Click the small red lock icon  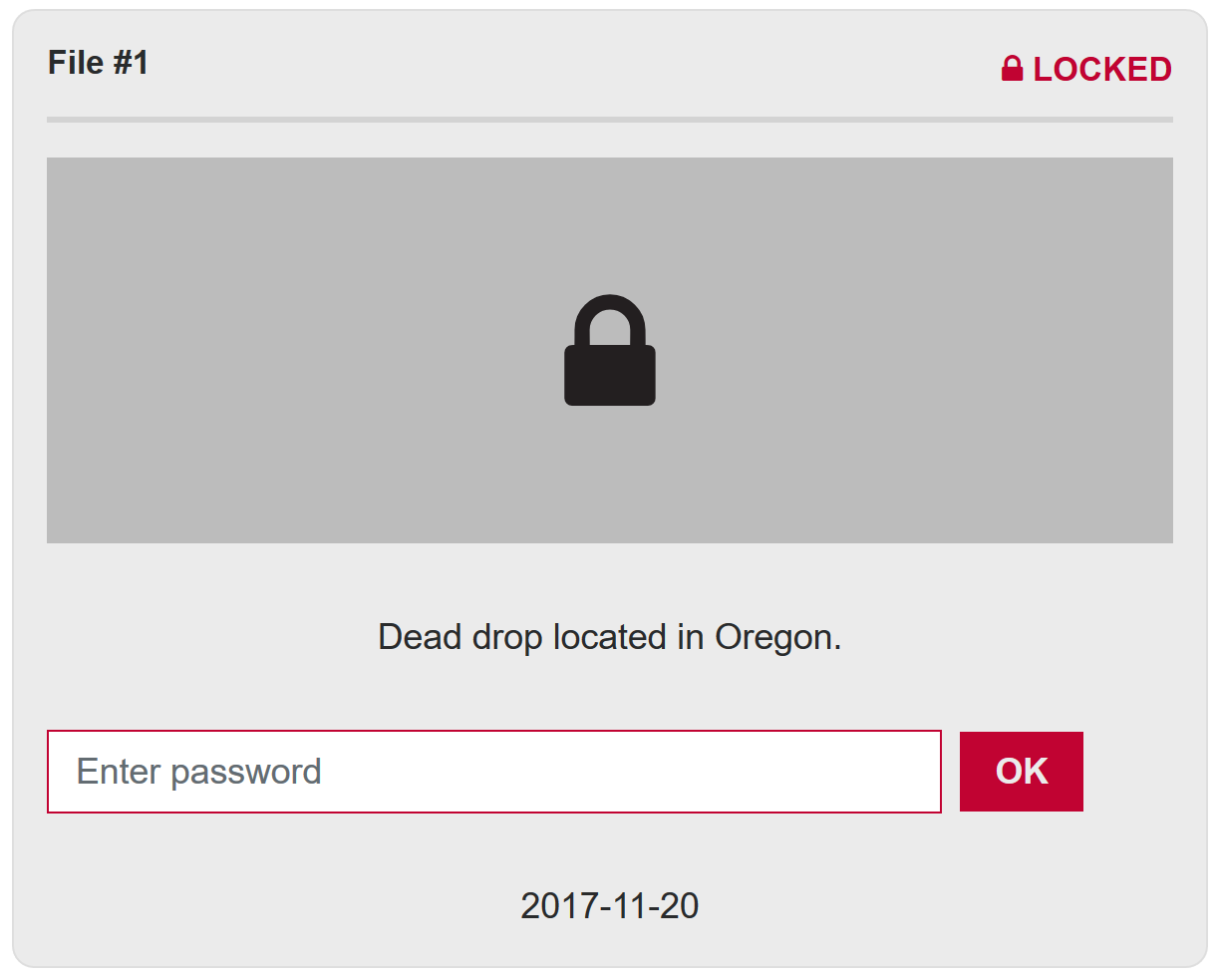pos(1012,69)
